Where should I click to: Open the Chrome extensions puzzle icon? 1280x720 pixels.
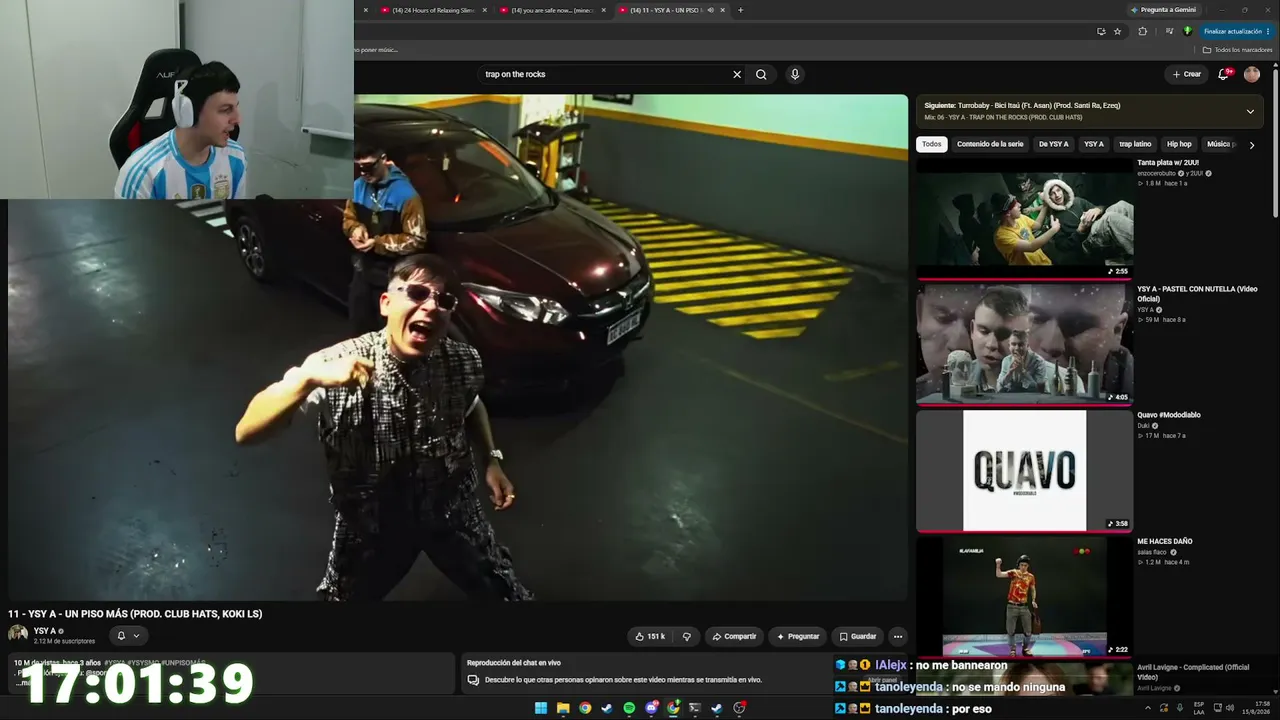(x=1143, y=31)
